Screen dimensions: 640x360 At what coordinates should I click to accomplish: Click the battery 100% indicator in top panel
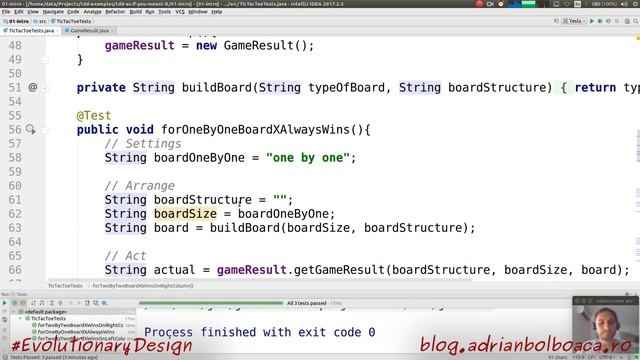click(604, 4)
